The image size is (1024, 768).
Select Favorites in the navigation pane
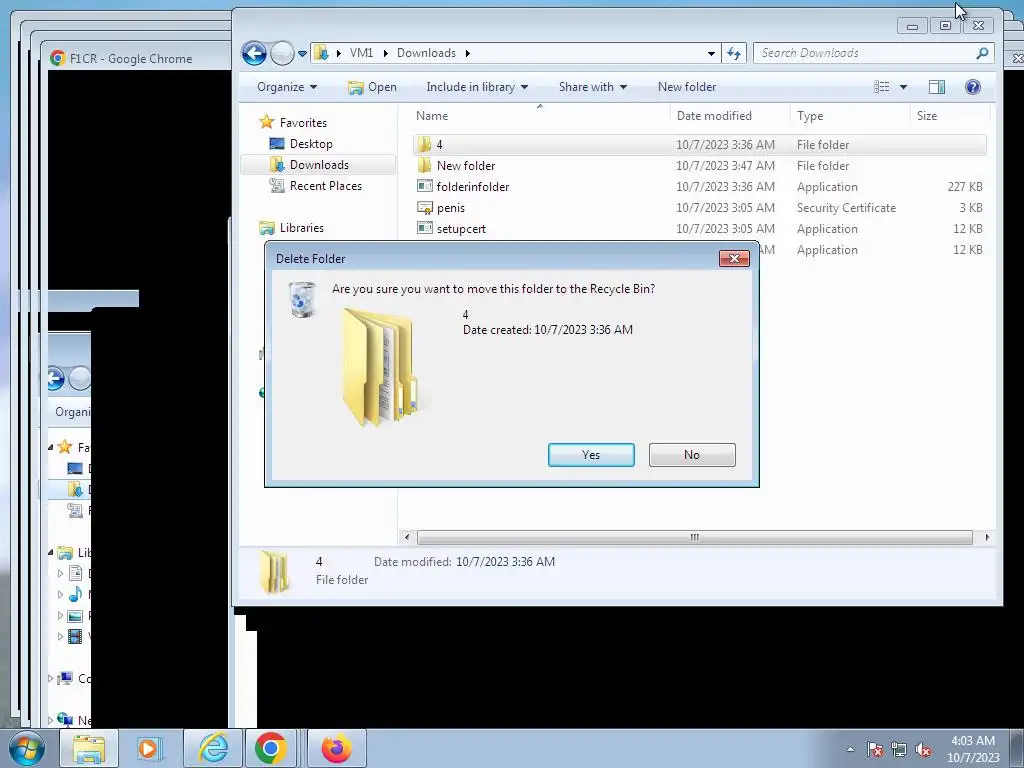(302, 123)
